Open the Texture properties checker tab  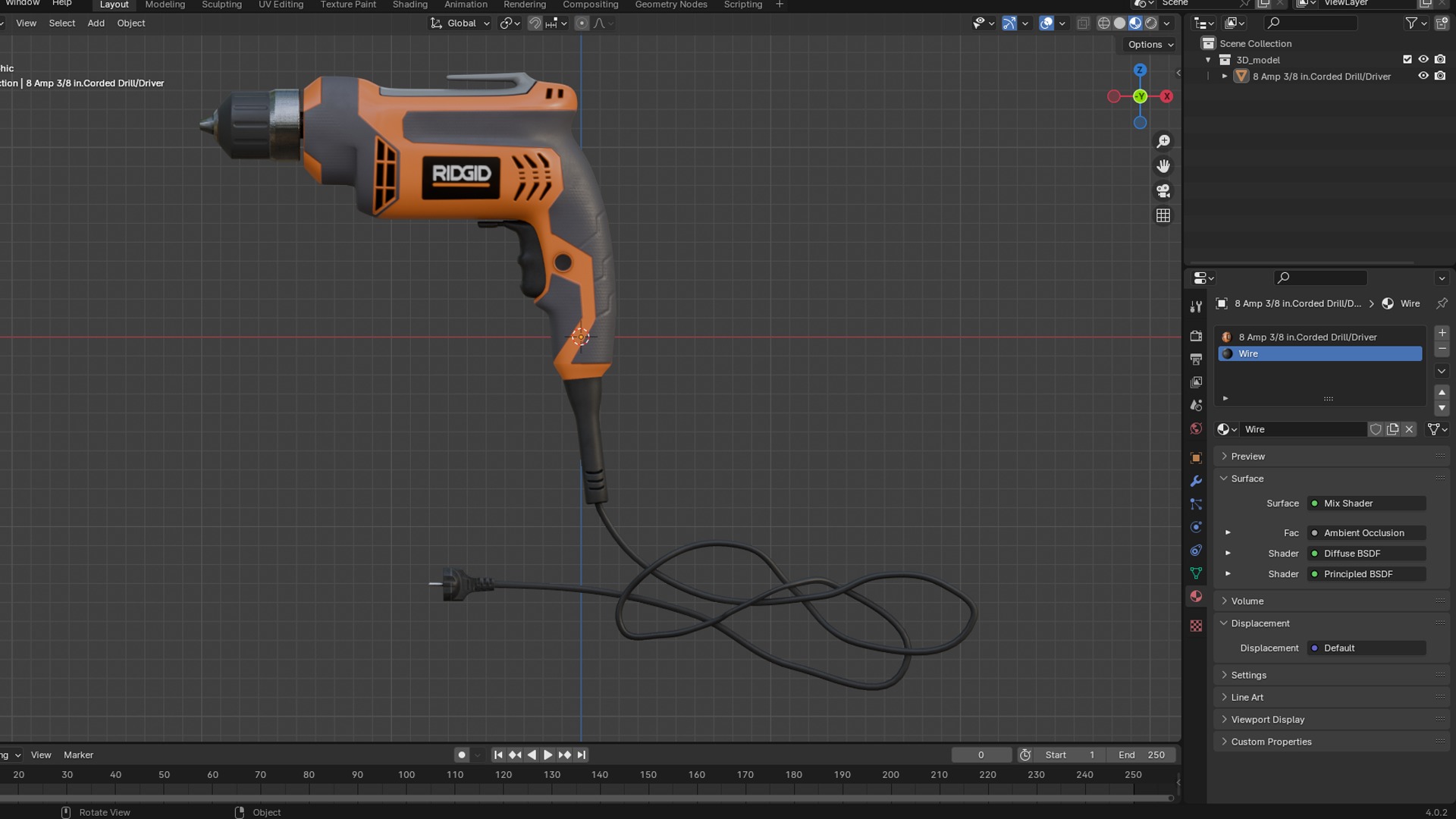click(x=1196, y=626)
